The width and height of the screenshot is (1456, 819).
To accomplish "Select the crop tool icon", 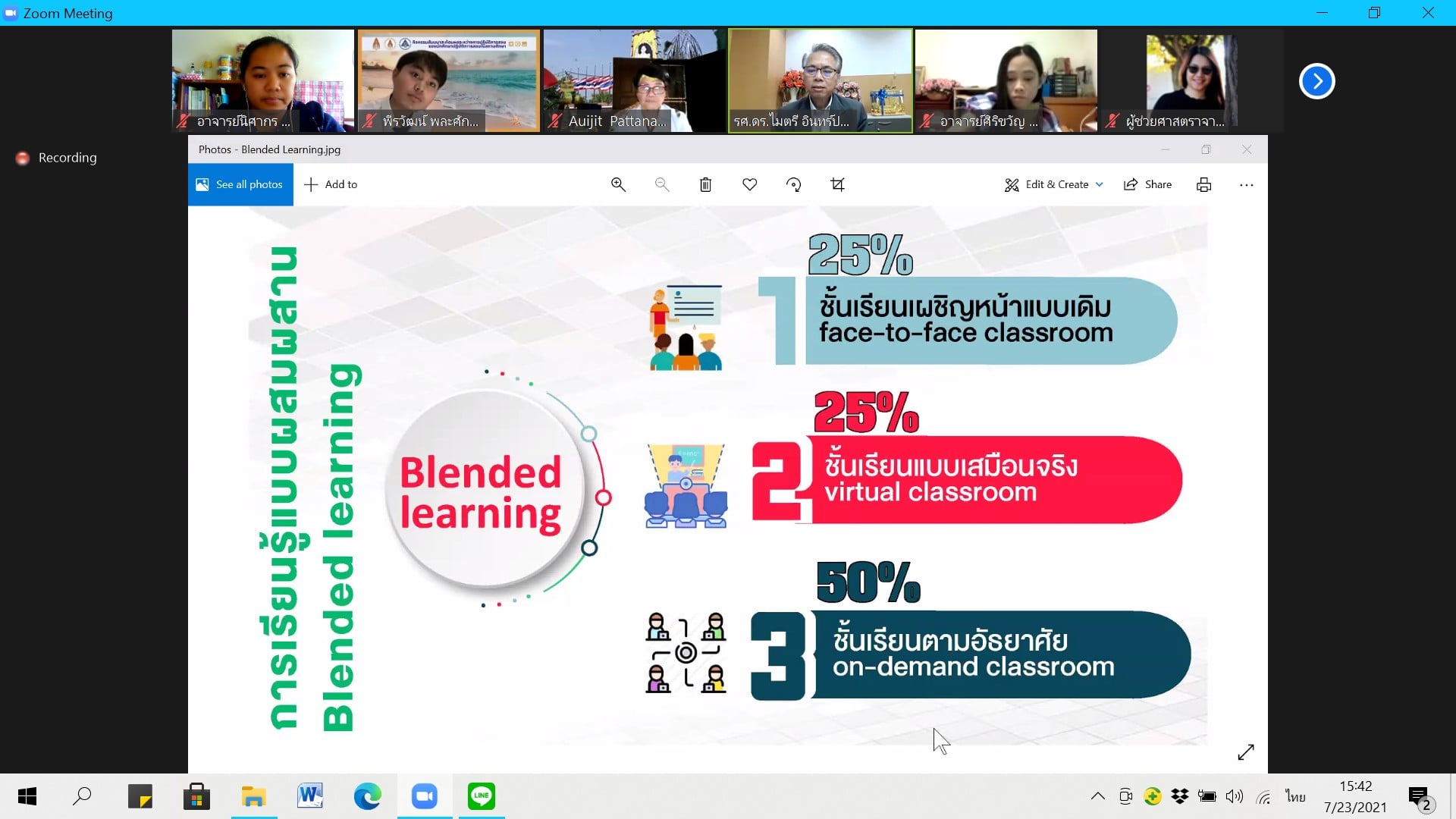I will [837, 184].
